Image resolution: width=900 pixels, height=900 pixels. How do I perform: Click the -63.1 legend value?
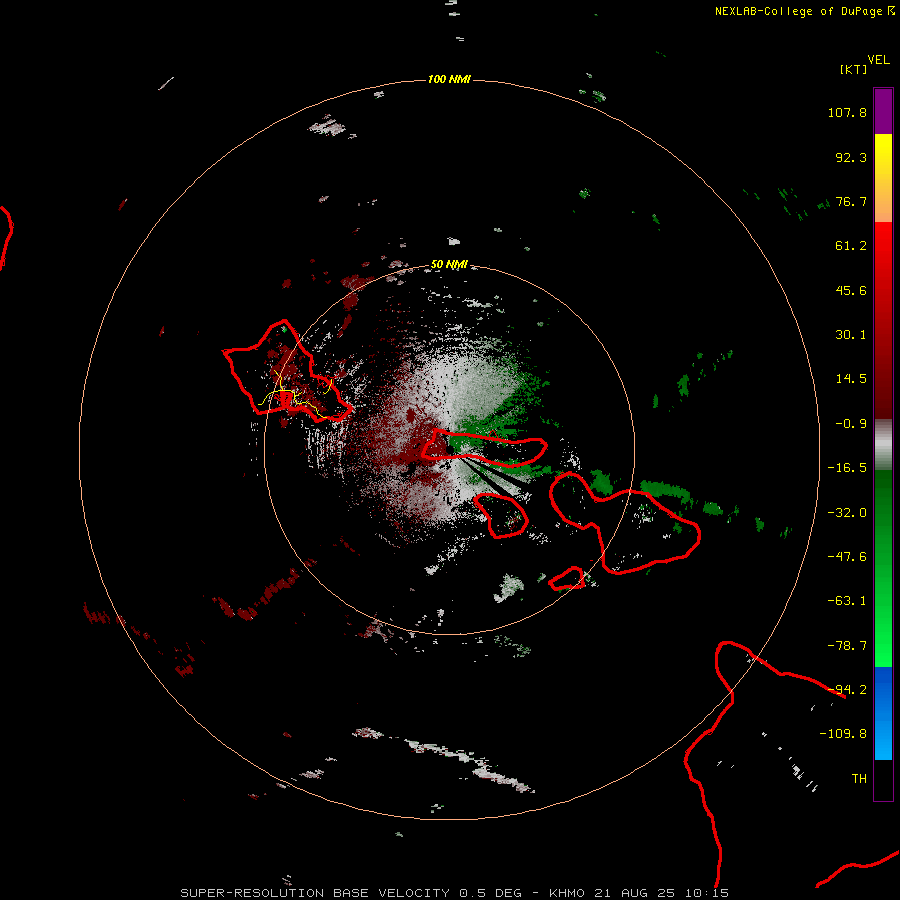click(x=847, y=601)
